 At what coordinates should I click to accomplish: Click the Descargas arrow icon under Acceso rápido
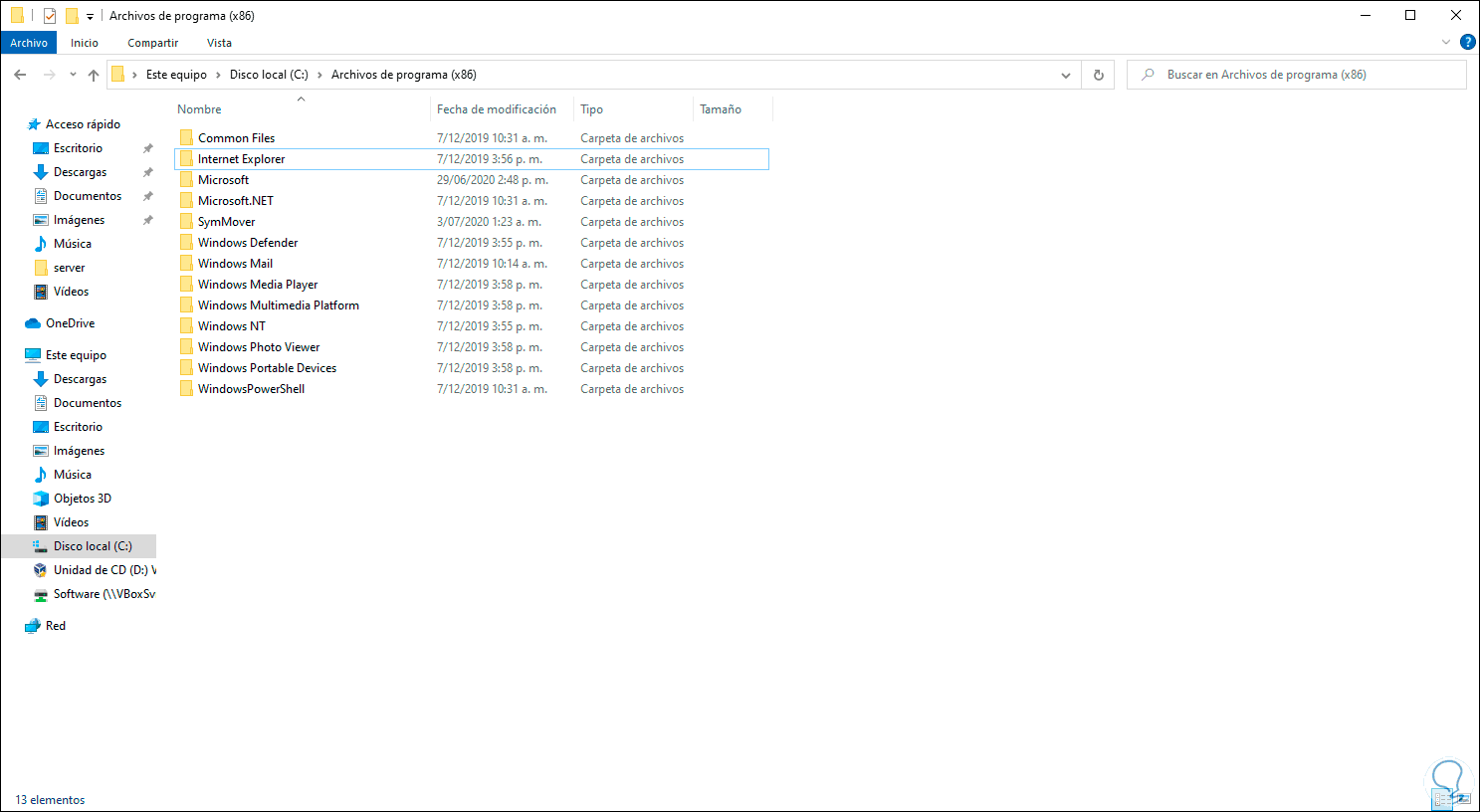pyautogui.click(x=41, y=172)
